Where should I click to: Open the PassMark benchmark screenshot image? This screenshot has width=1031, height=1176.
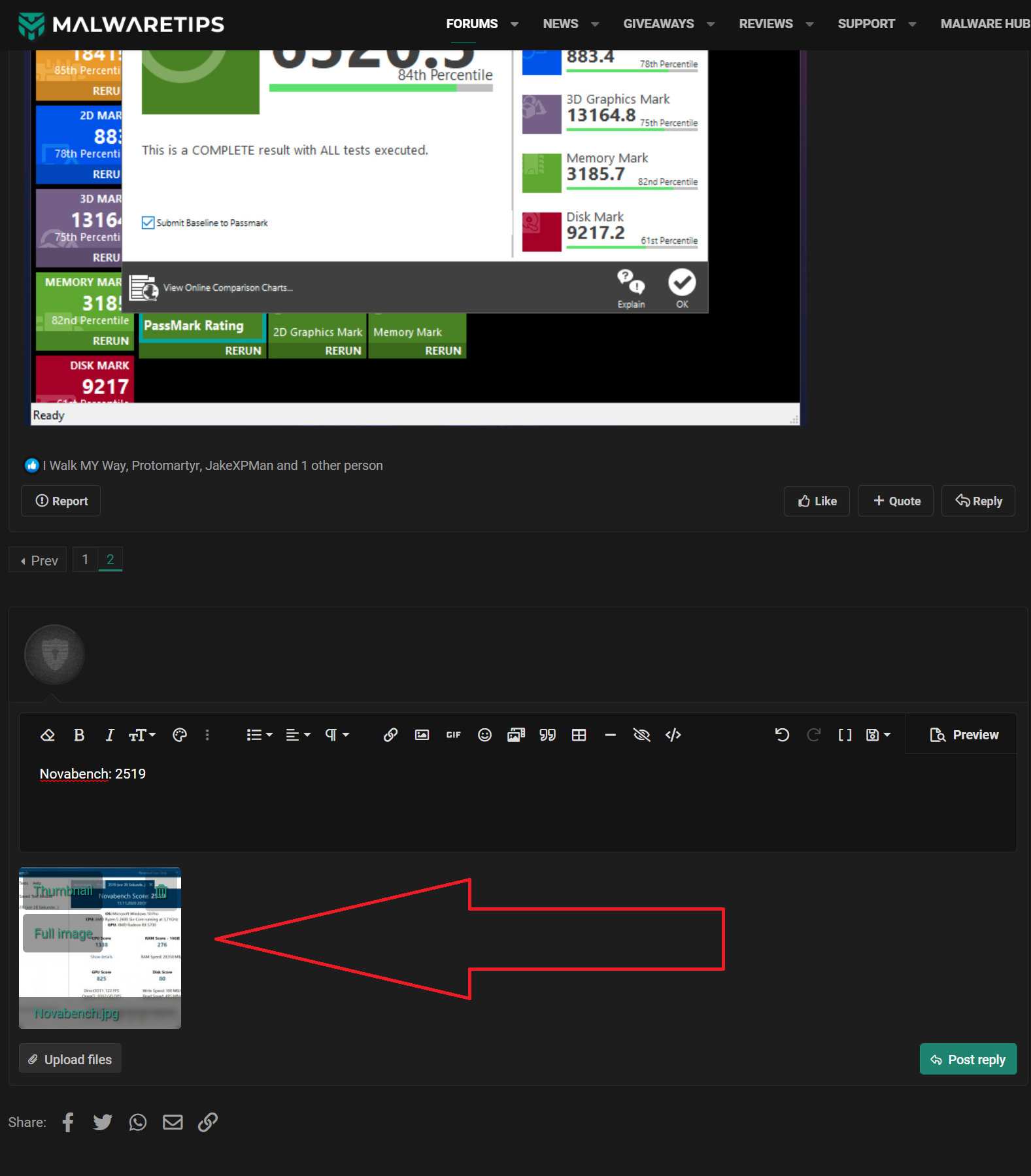[x=415, y=238]
